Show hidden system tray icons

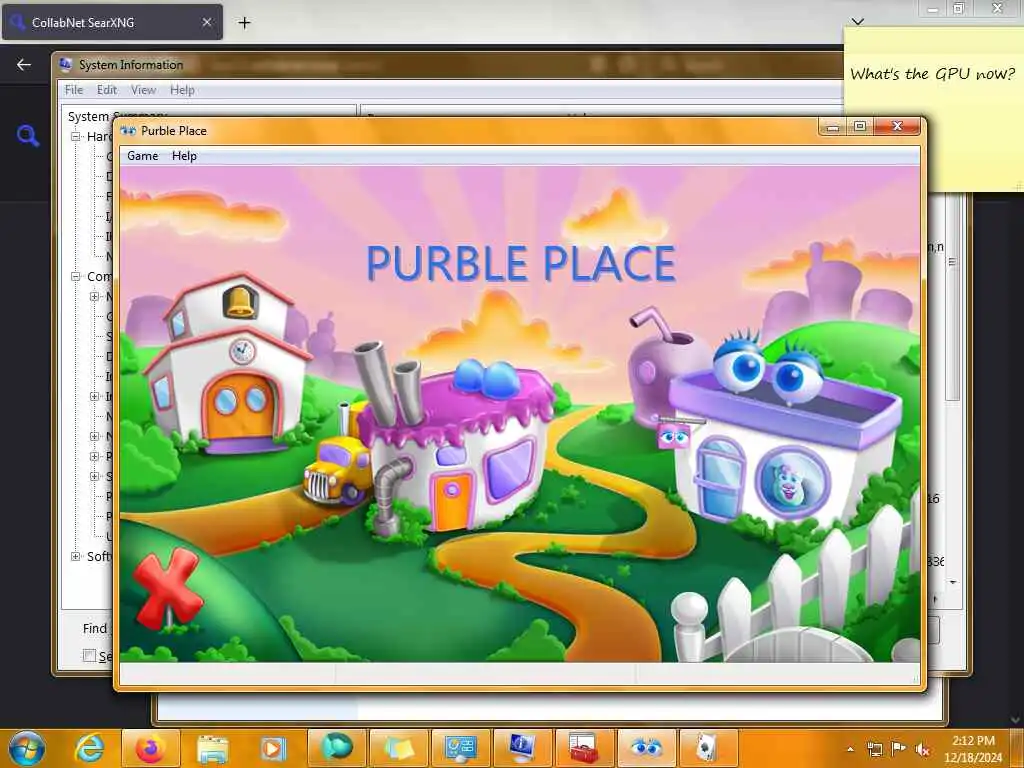tap(850, 750)
